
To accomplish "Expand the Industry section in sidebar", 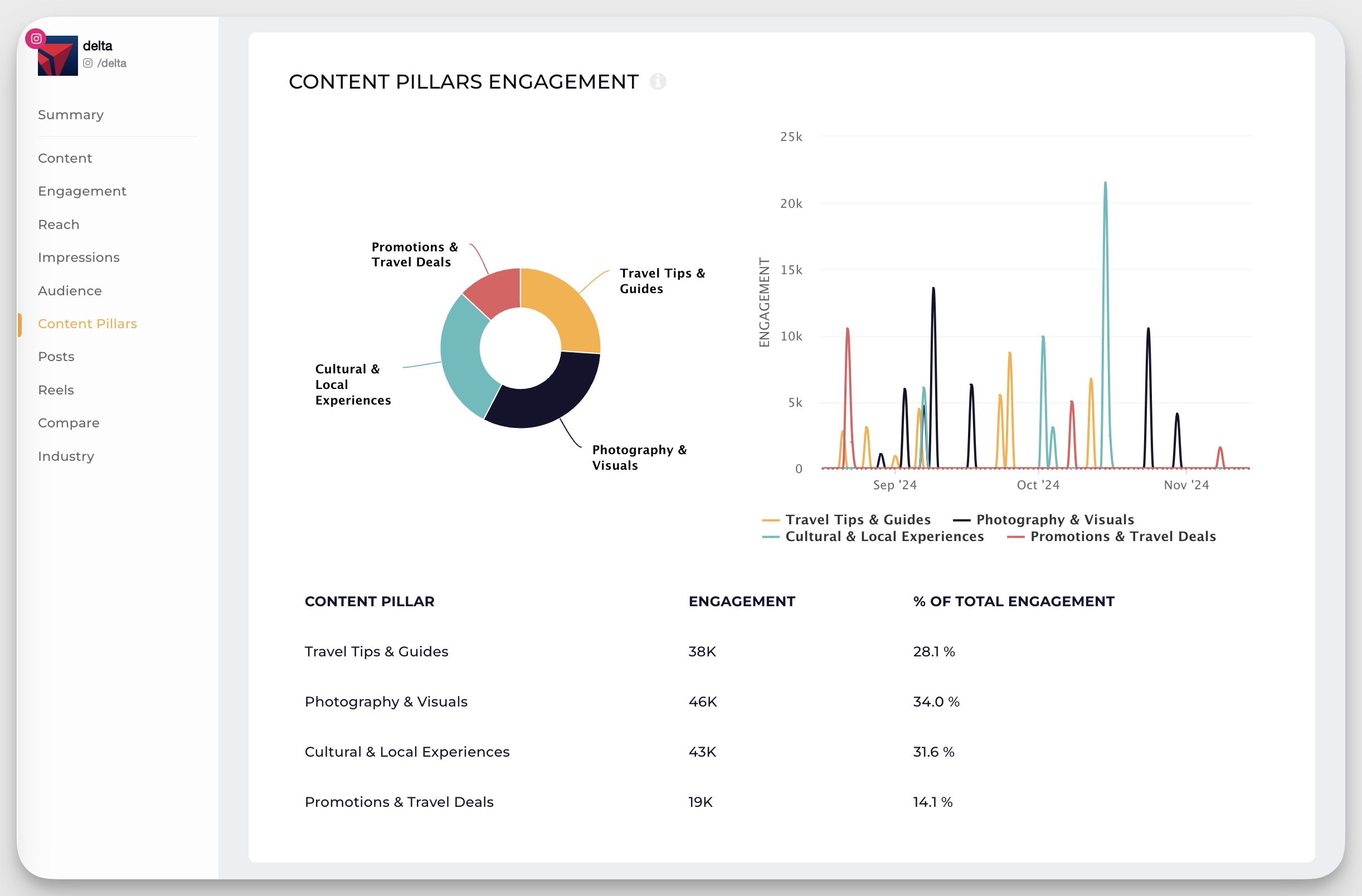I will click(66, 455).
